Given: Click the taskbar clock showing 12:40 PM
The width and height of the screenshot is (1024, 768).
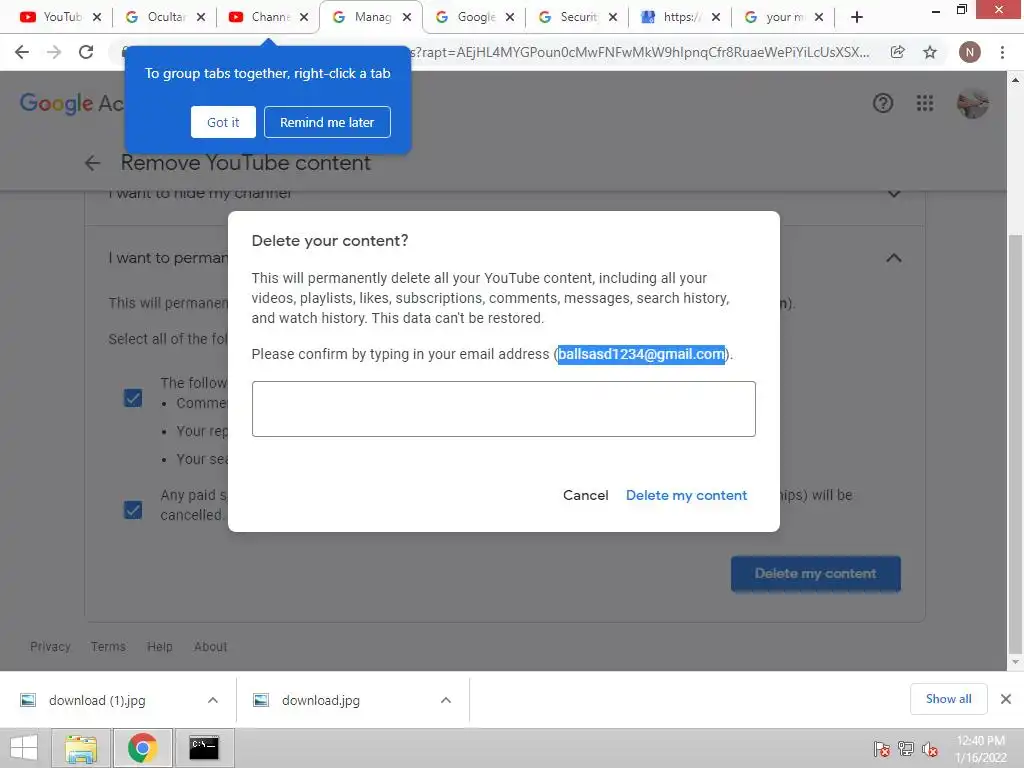Looking at the screenshot, I should point(980,749).
